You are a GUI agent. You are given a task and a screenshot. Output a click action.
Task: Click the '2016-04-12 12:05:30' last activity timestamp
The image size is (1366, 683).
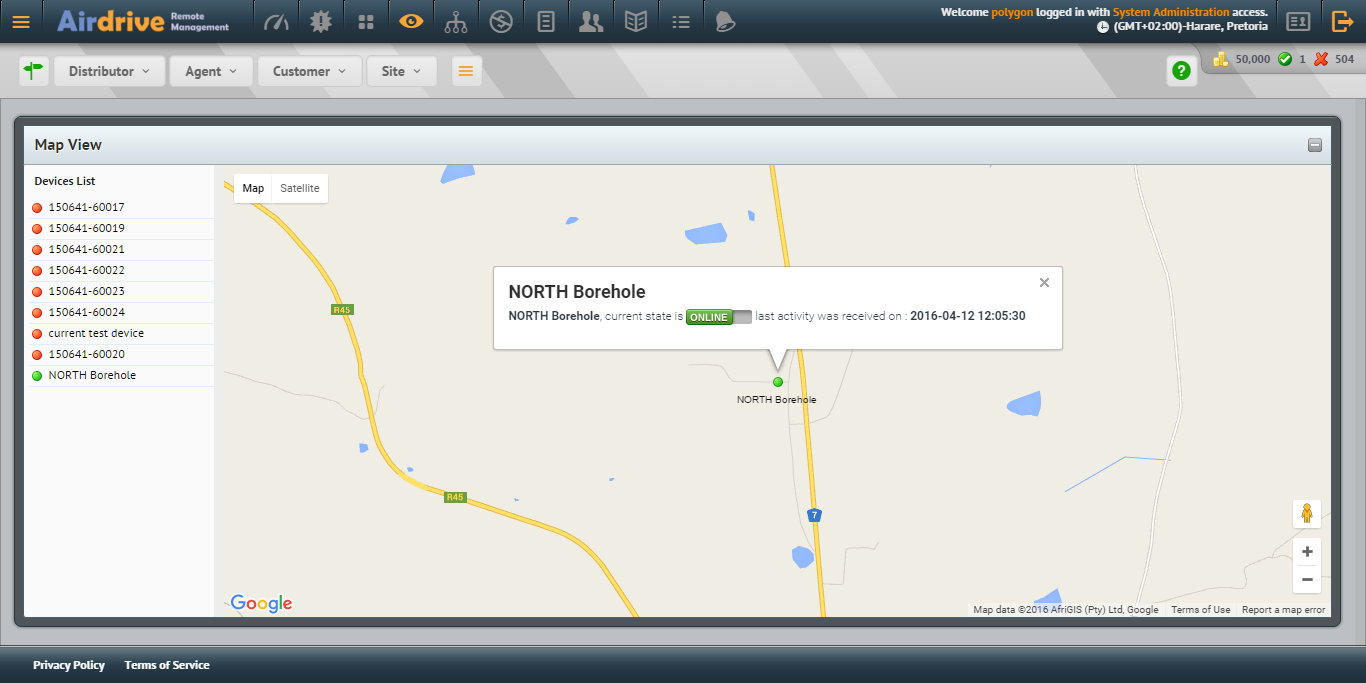[968, 316]
